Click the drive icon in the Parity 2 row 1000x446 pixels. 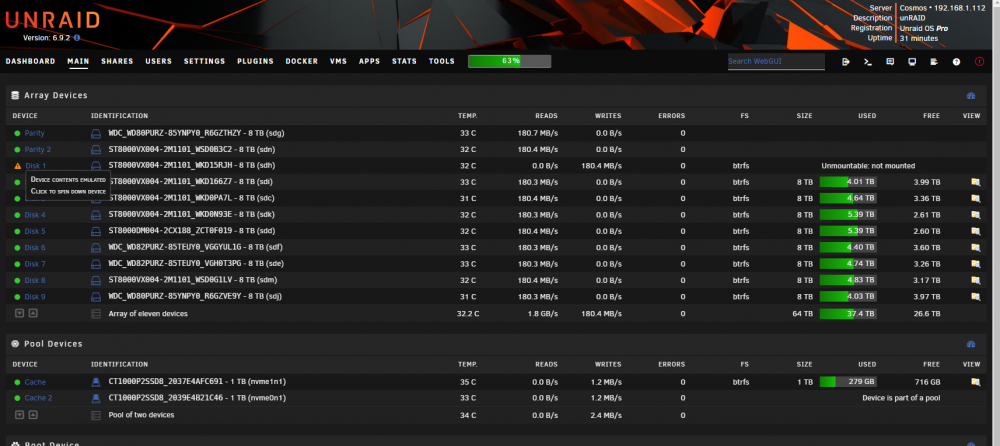tap(96, 149)
